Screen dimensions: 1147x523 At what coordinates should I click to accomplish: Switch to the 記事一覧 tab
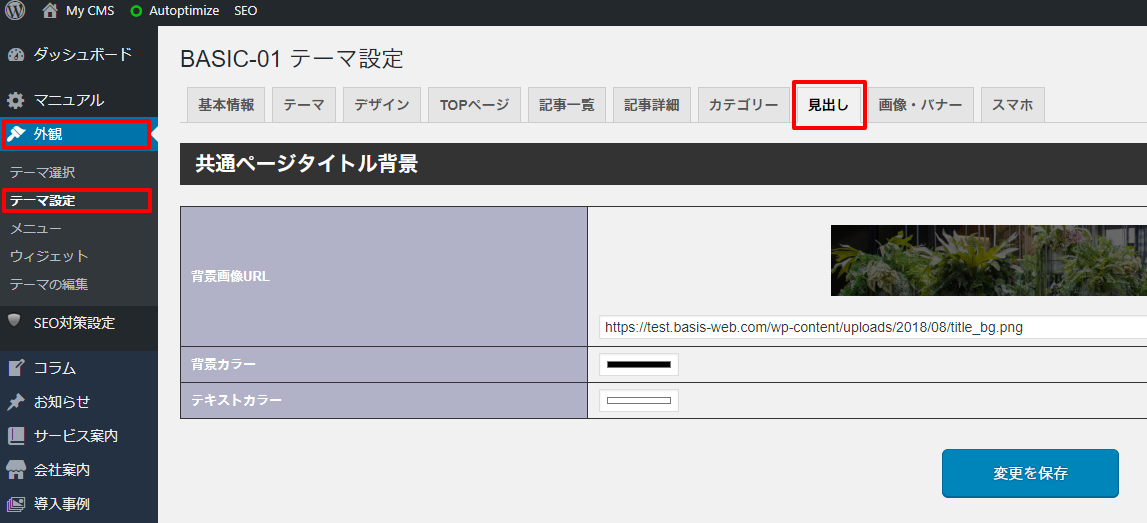(567, 105)
